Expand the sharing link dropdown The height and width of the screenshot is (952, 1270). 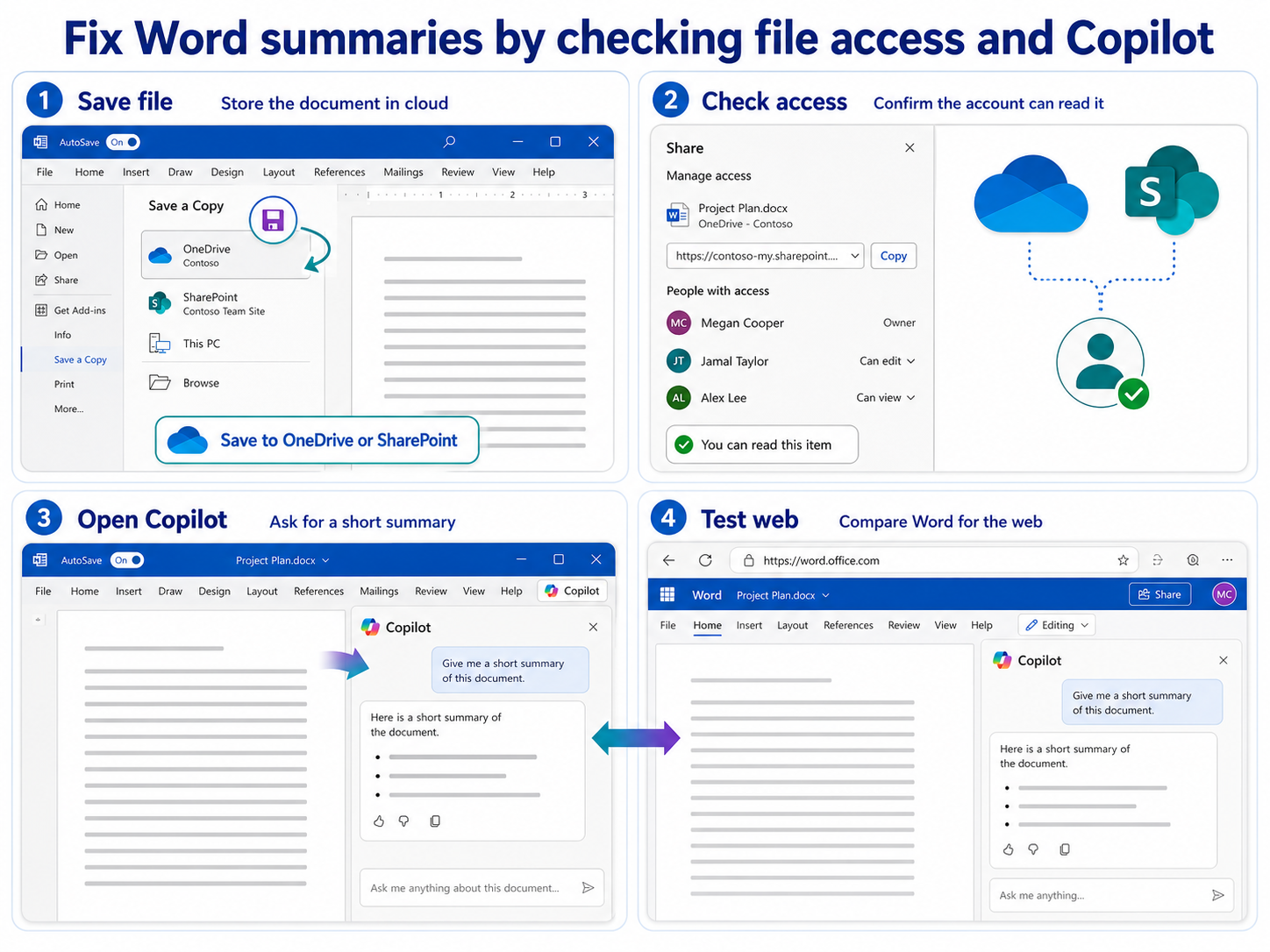pyautogui.click(x=854, y=256)
